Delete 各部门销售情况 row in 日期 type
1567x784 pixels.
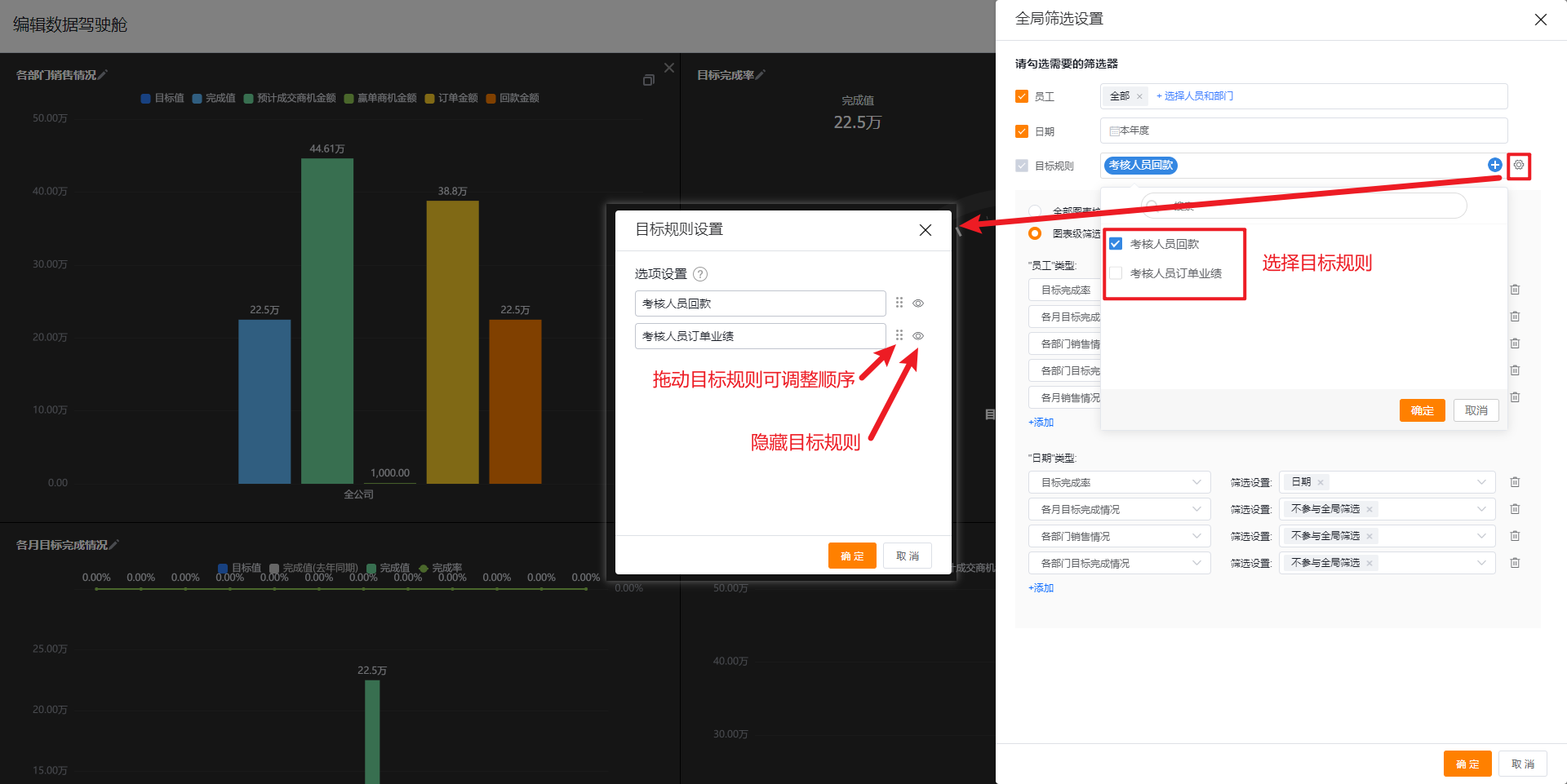click(1515, 536)
